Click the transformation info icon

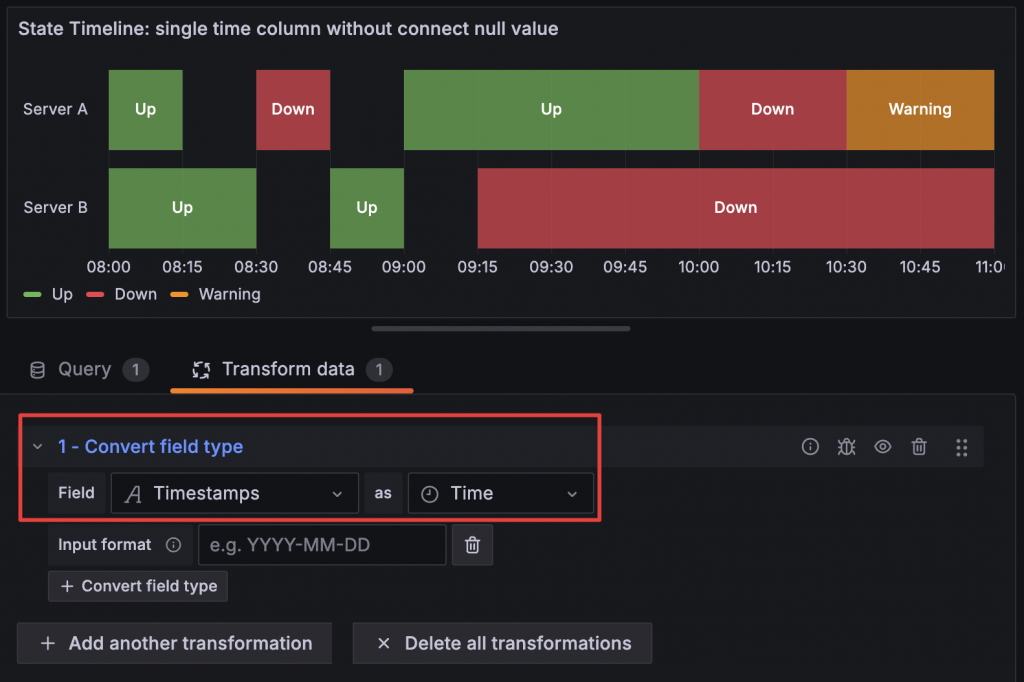[810, 447]
